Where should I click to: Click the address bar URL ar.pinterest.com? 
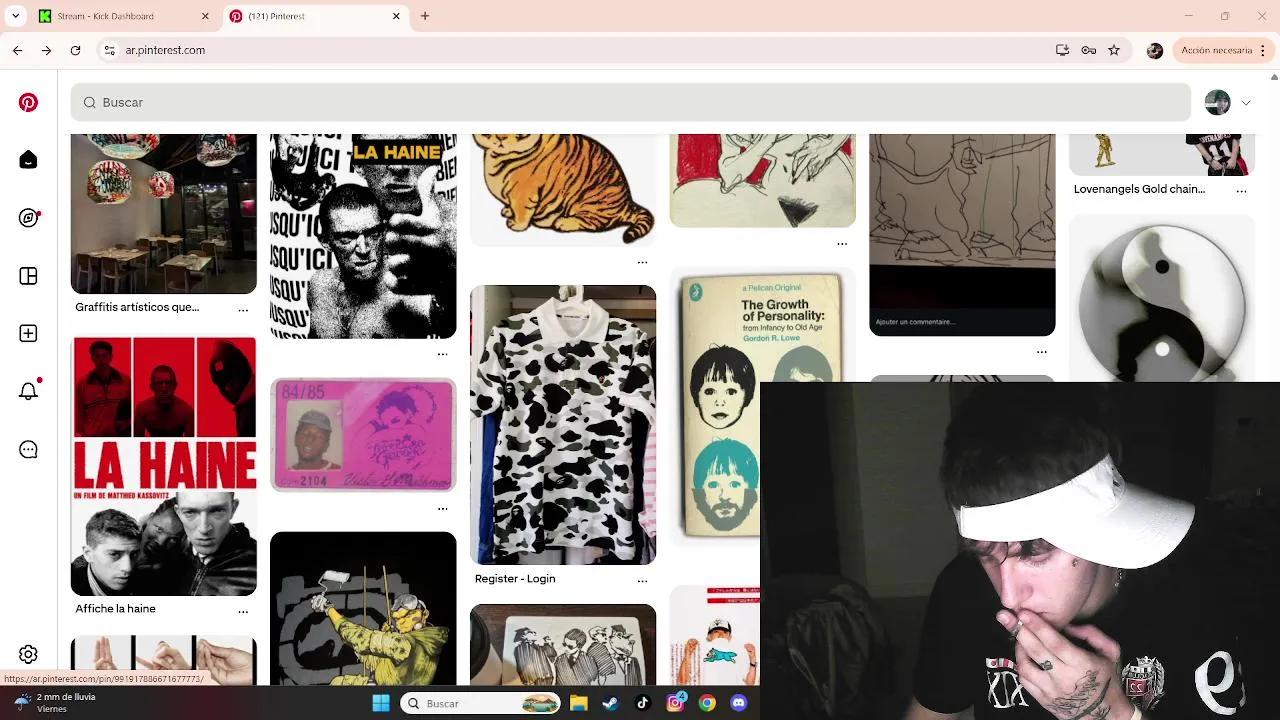(x=165, y=50)
